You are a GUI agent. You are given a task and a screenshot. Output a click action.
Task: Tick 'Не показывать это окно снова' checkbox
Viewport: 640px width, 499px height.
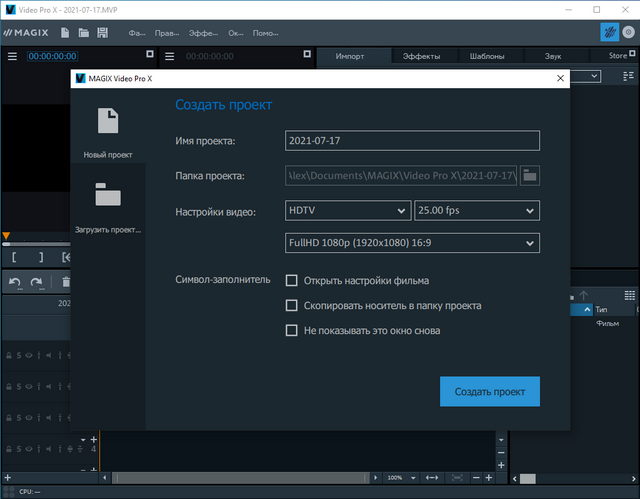pyautogui.click(x=292, y=330)
